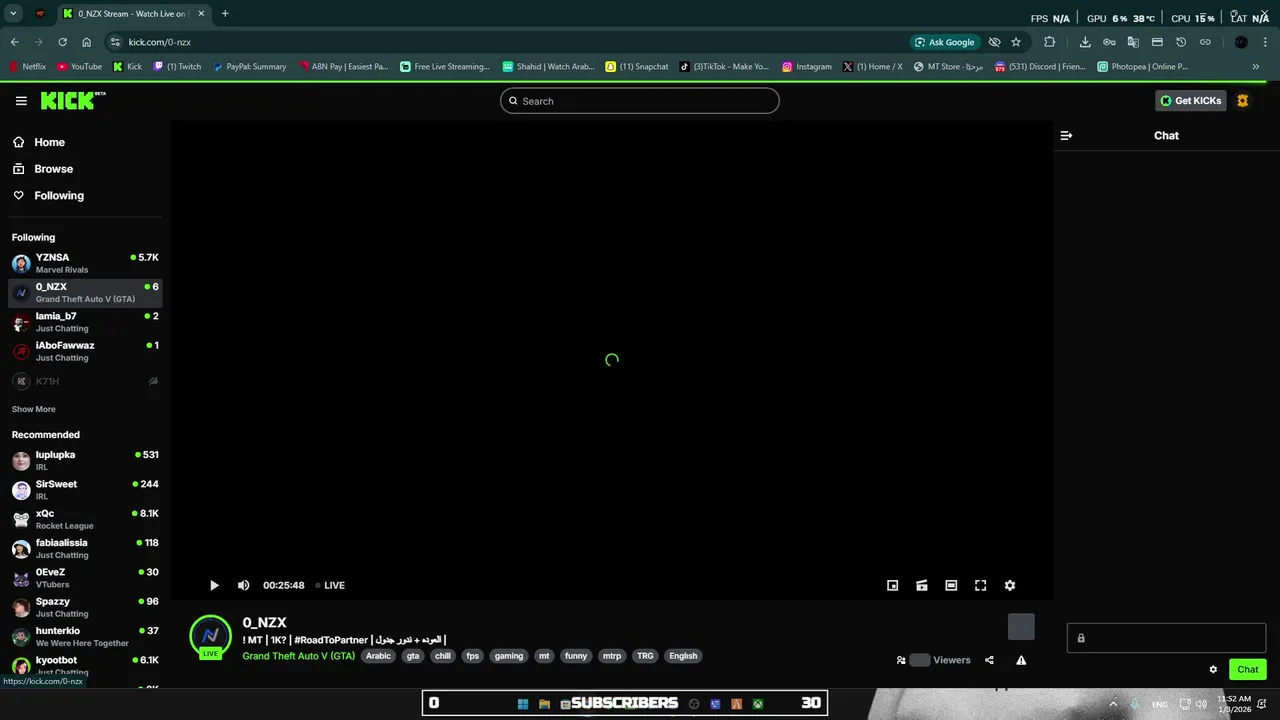Open hunterkio recommended channel
This screenshot has width=1280, height=720.
tap(85, 637)
